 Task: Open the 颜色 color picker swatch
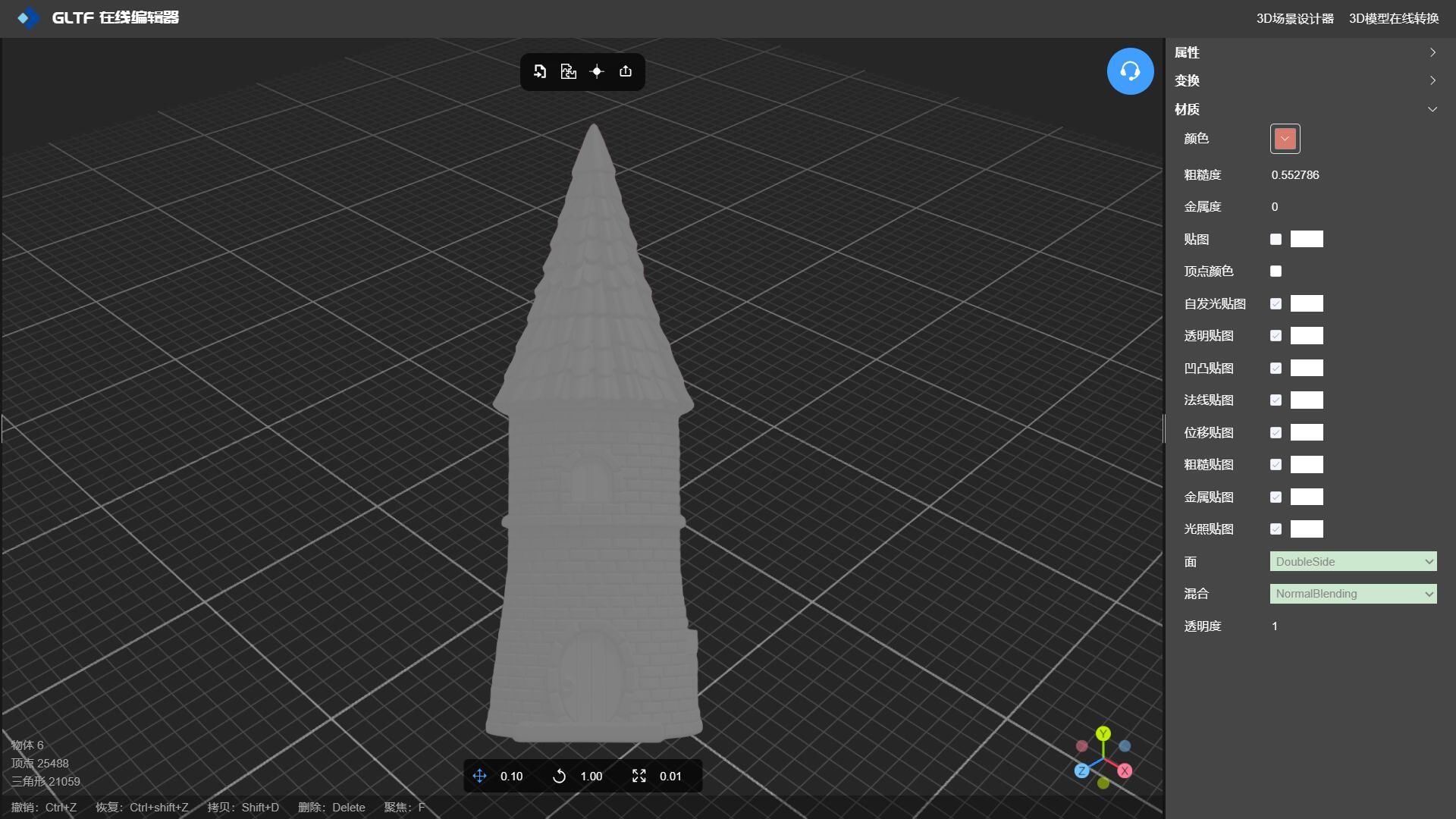point(1285,139)
